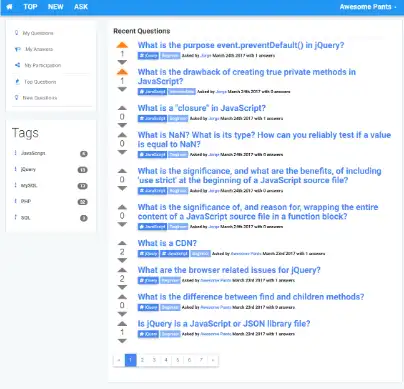Screen dimensions: 404x389
Task: Open Awesome Pants author link under CDN question
Action: click(246, 254)
